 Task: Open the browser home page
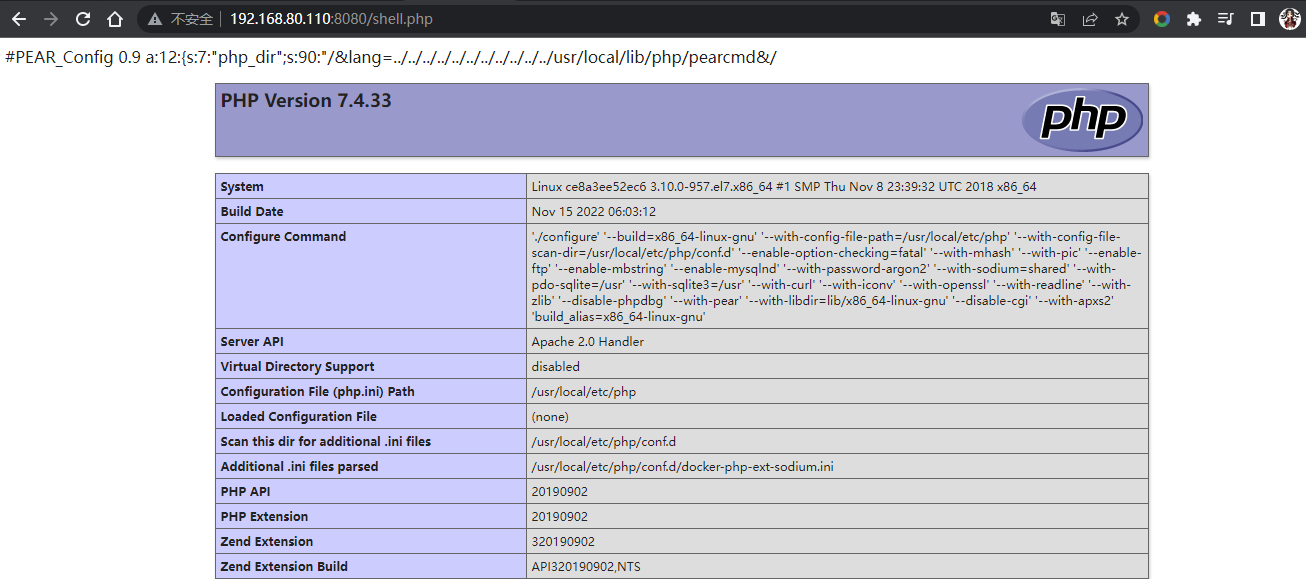[115, 19]
